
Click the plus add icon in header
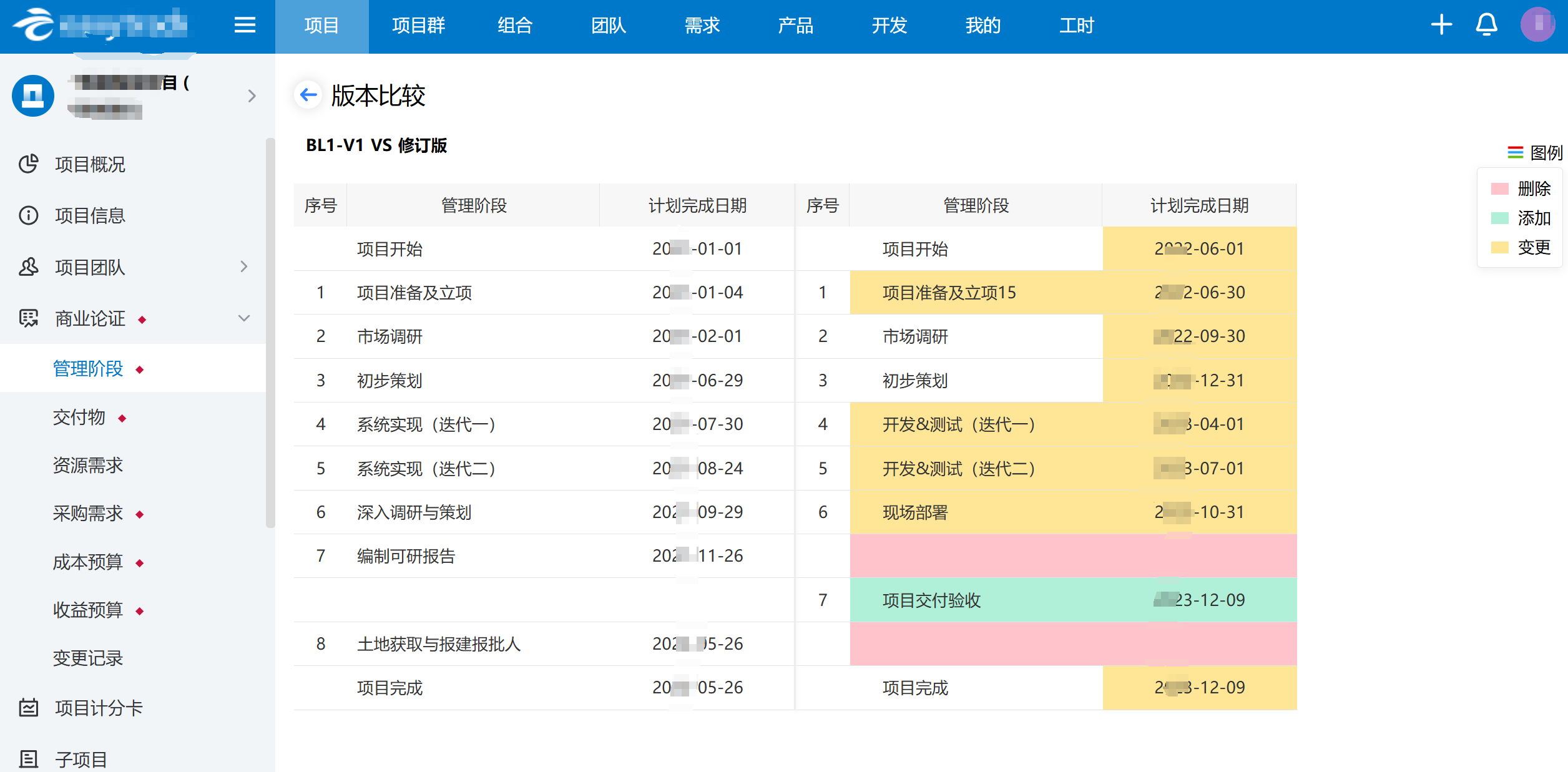pos(1441,25)
